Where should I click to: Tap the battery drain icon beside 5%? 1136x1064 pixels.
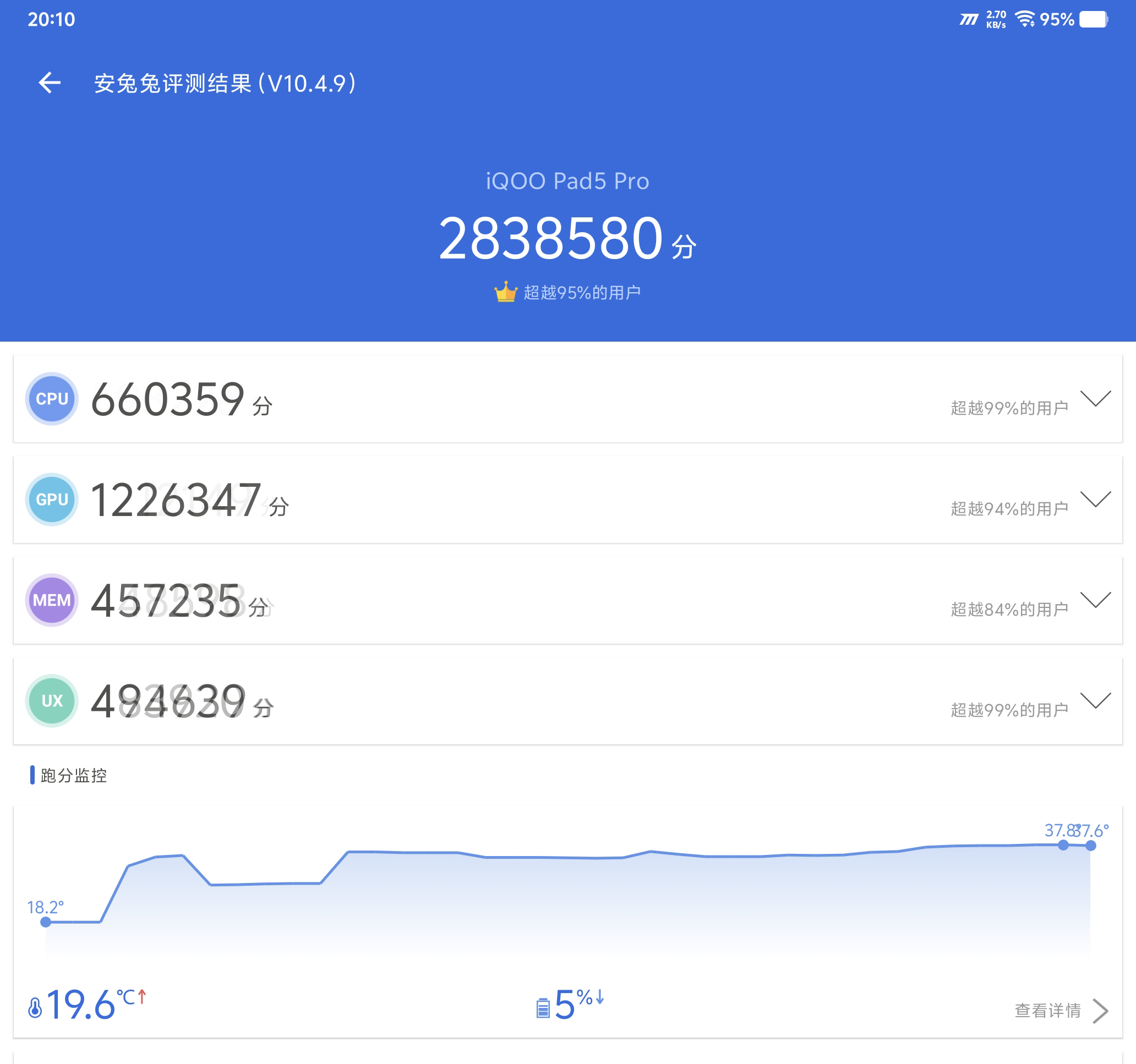tap(543, 1008)
